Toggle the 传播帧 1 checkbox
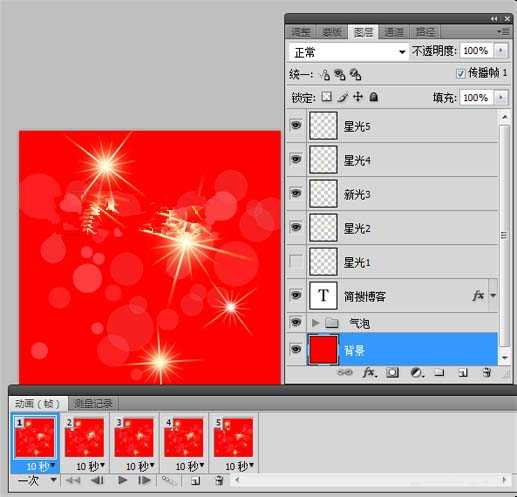Screen dimensions: 517x497 pos(460,73)
